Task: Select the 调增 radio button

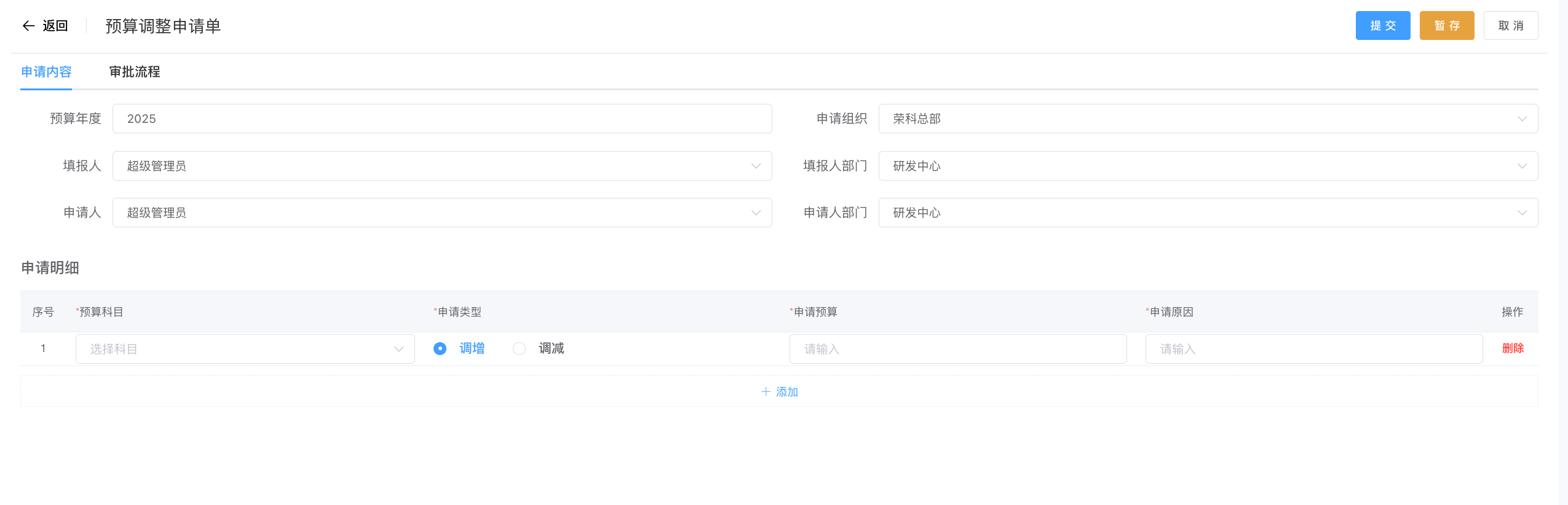Action: [x=440, y=349]
